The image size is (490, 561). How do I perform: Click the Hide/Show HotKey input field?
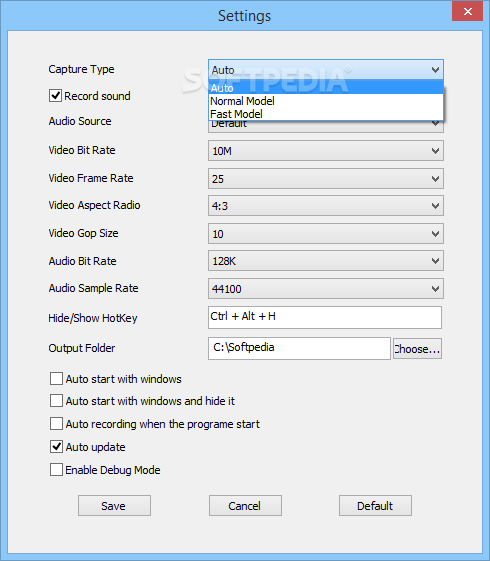click(x=325, y=317)
